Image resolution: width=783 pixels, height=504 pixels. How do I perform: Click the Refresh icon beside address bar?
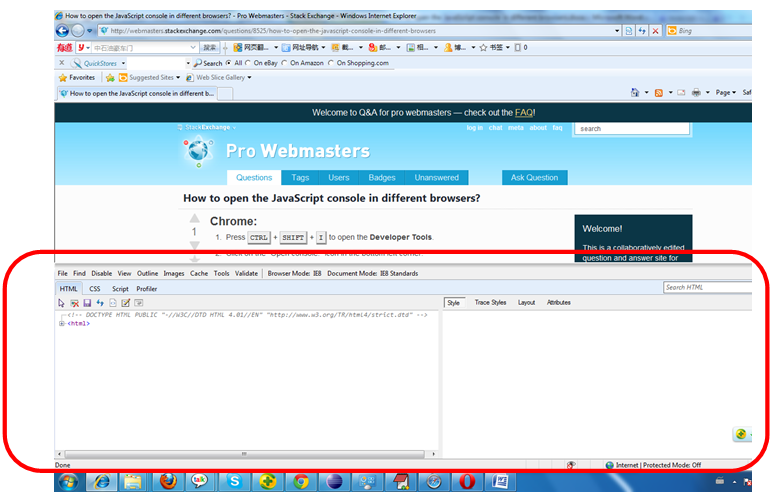(642, 31)
